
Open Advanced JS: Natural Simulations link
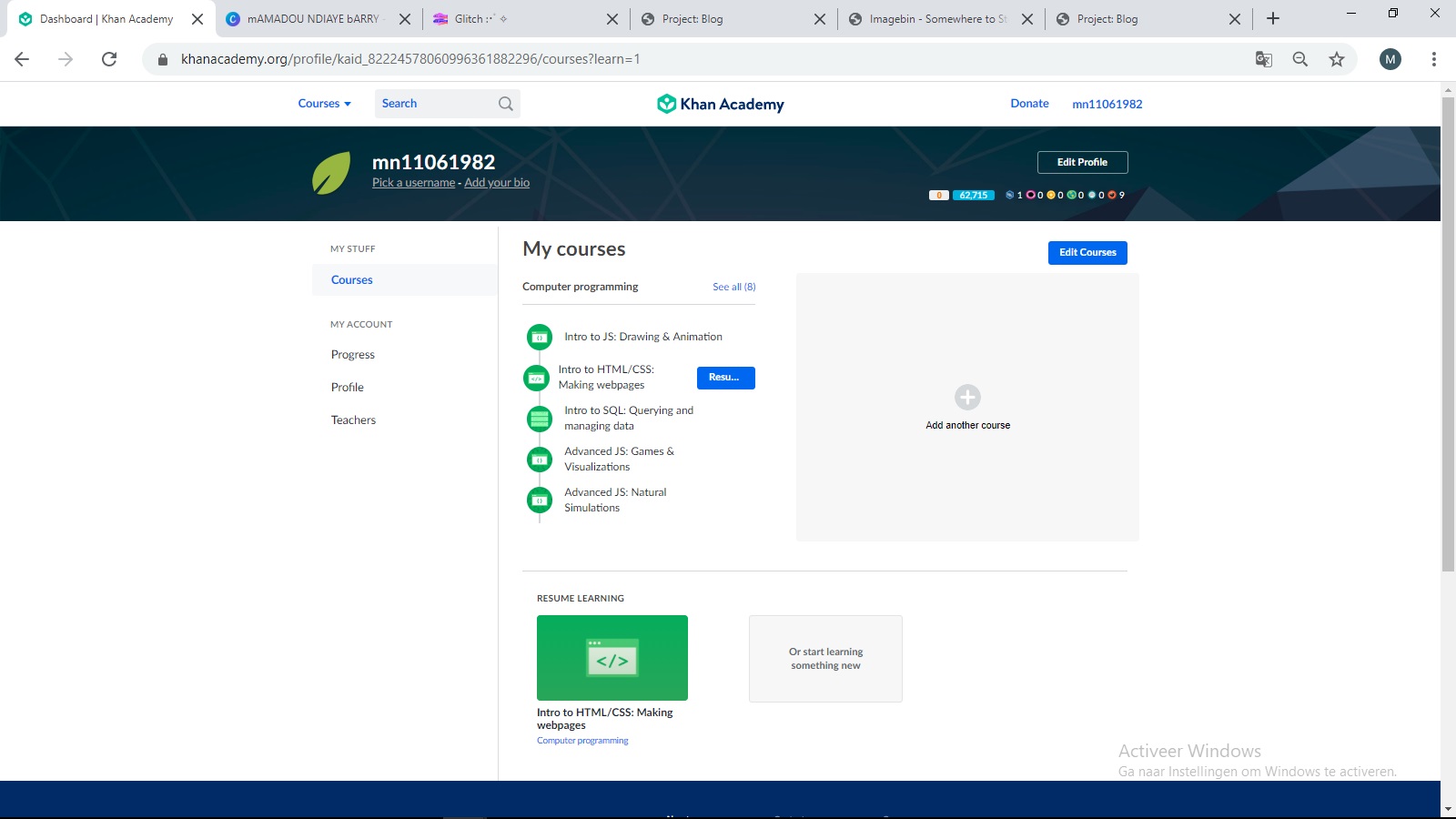click(x=615, y=500)
